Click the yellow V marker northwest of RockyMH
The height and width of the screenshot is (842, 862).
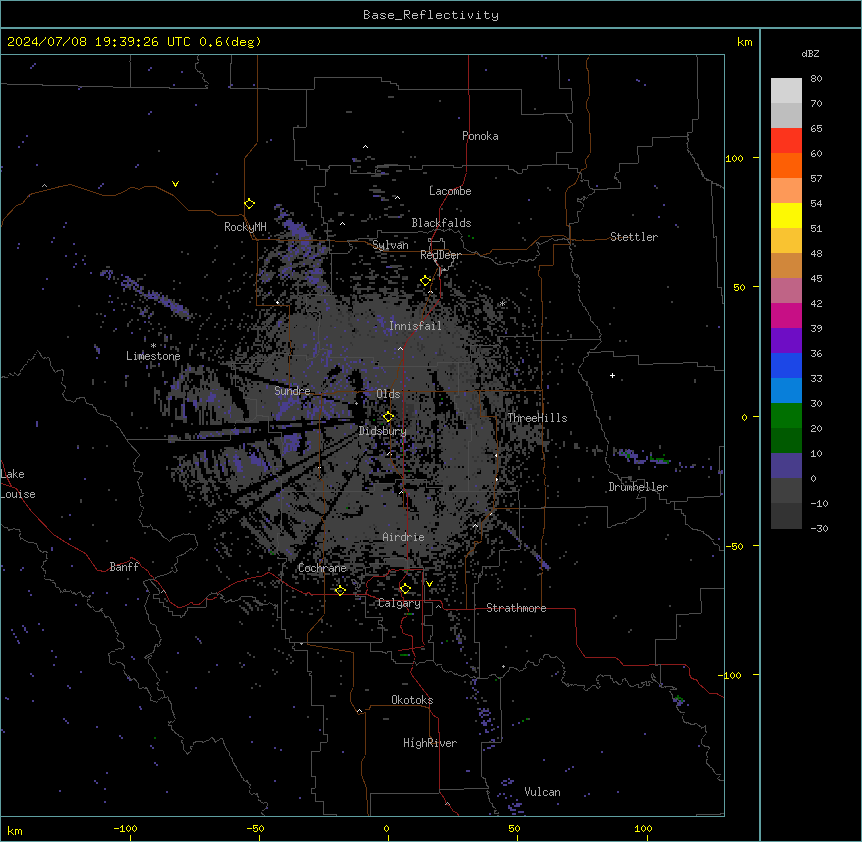point(175,184)
